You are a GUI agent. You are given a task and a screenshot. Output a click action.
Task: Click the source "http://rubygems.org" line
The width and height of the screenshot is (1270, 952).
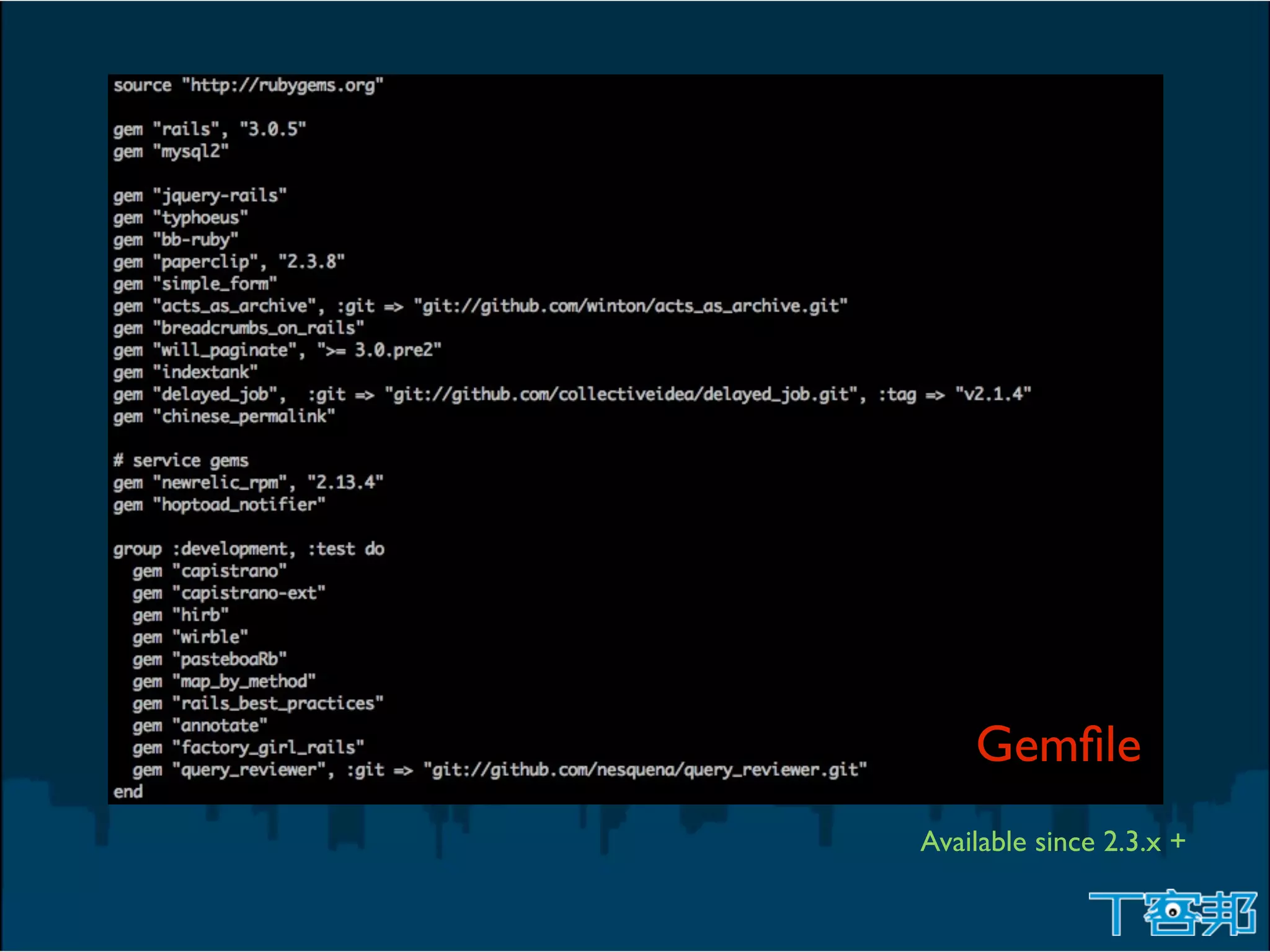(x=248, y=86)
